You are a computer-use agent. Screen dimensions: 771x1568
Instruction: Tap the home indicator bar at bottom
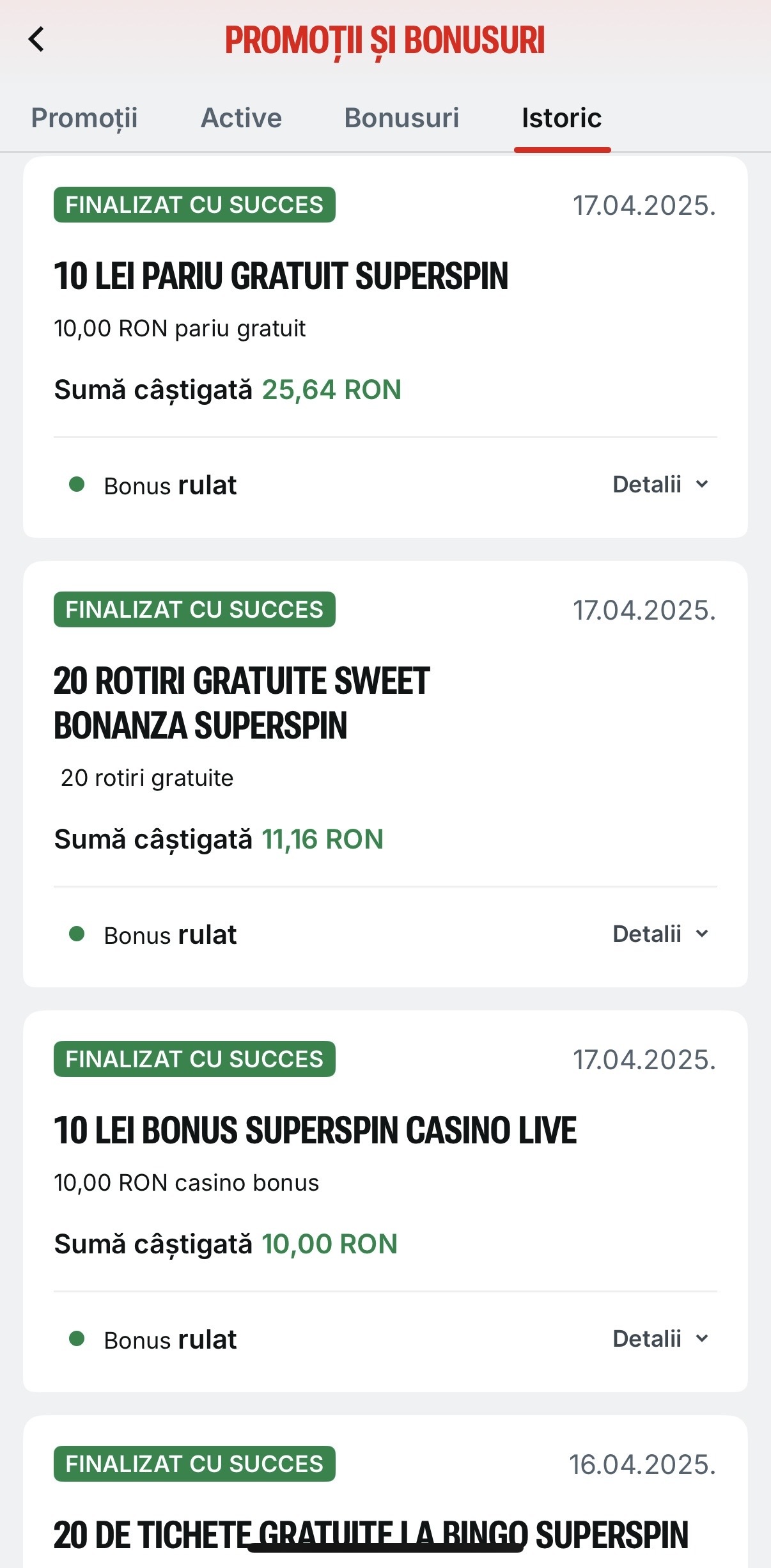coord(385,1548)
